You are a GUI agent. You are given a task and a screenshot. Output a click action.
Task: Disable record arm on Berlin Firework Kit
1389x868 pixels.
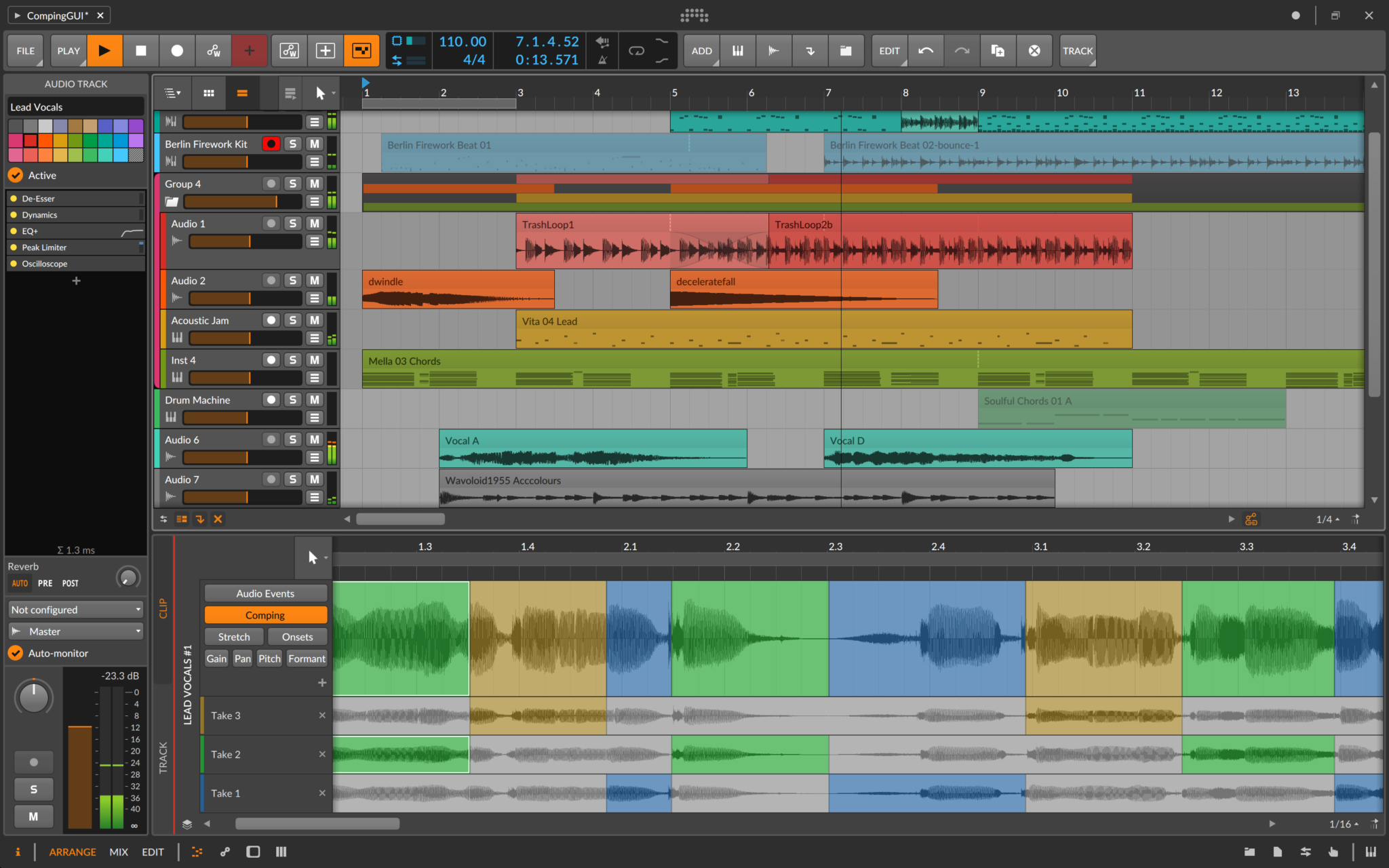tap(271, 143)
